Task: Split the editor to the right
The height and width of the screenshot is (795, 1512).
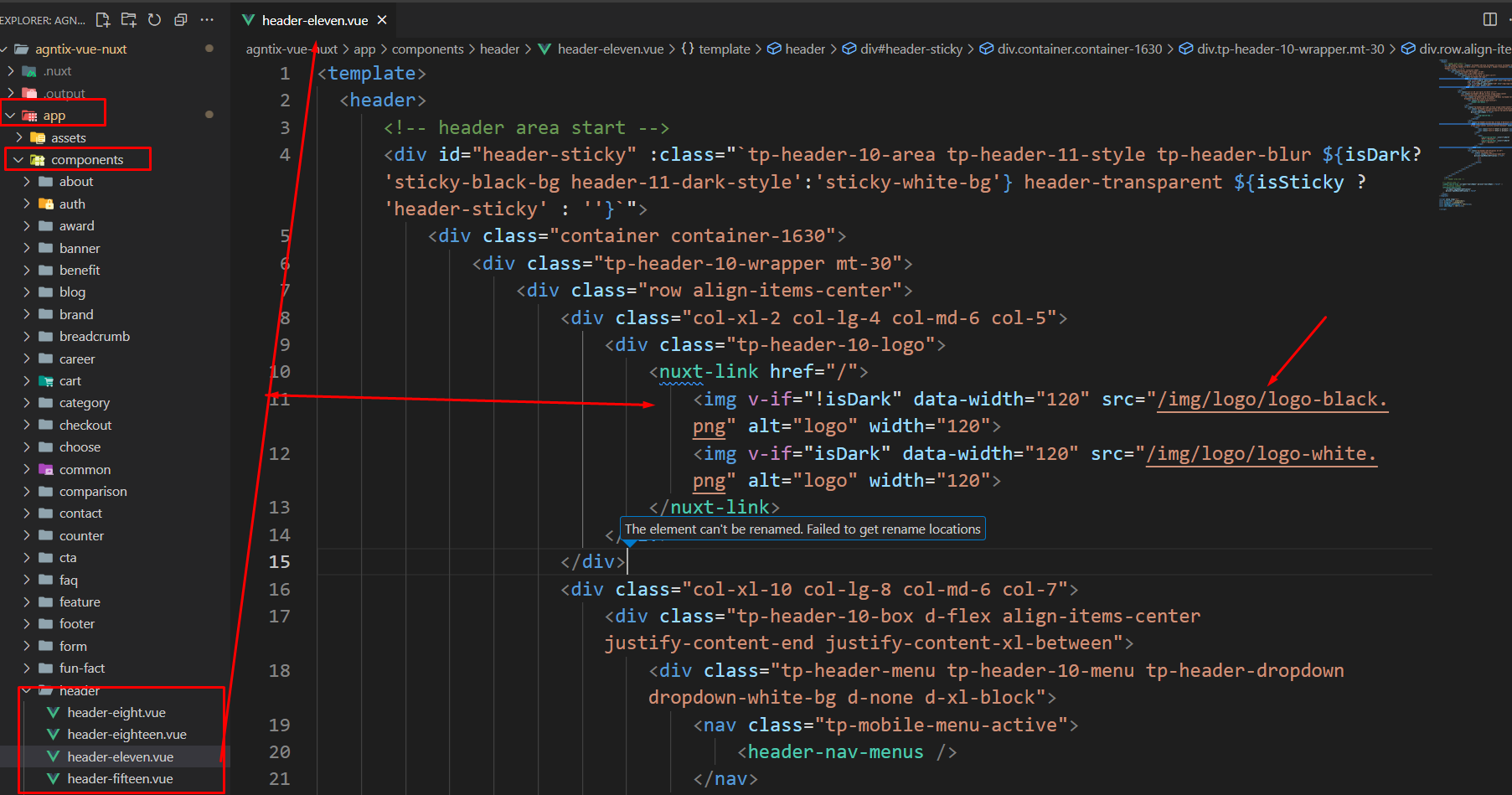Action: pyautogui.click(x=1489, y=19)
